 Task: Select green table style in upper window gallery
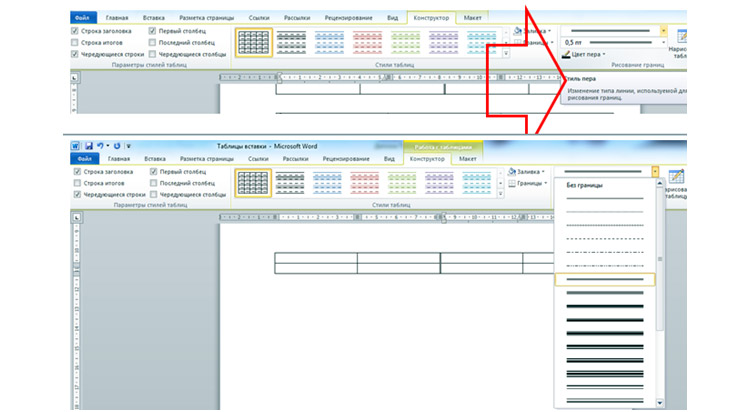tap(406, 42)
